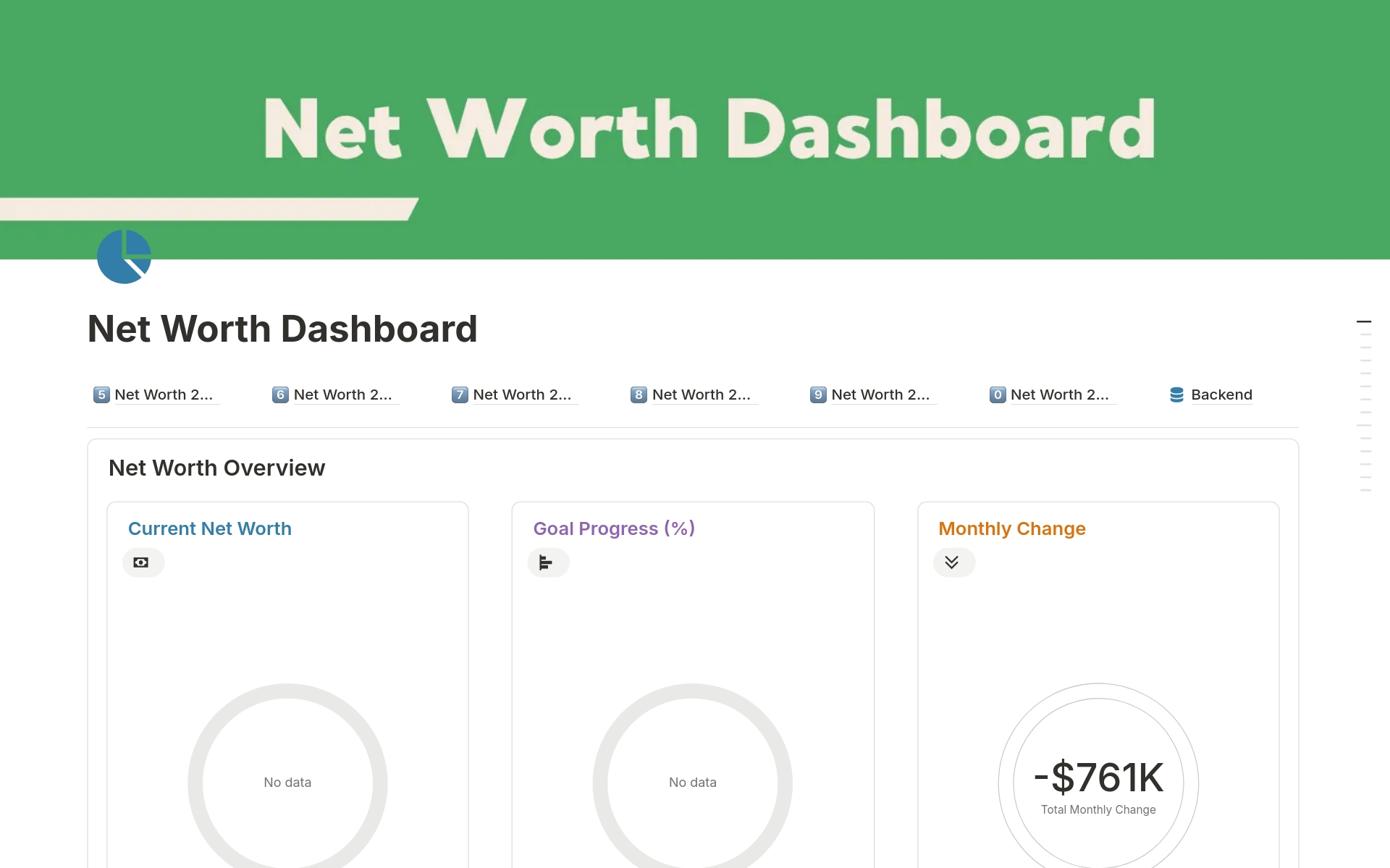This screenshot has width=1390, height=868.
Task: Click the Backend database stack icon
Action: tap(1177, 395)
